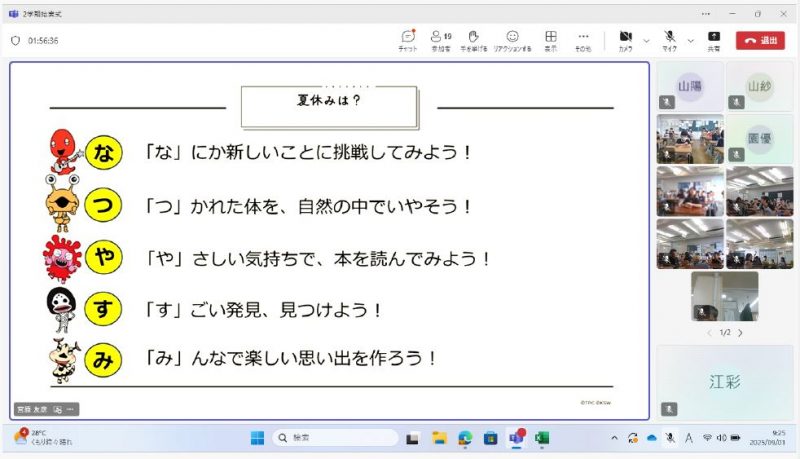Toggle the camera (カメラ) on

[625, 39]
